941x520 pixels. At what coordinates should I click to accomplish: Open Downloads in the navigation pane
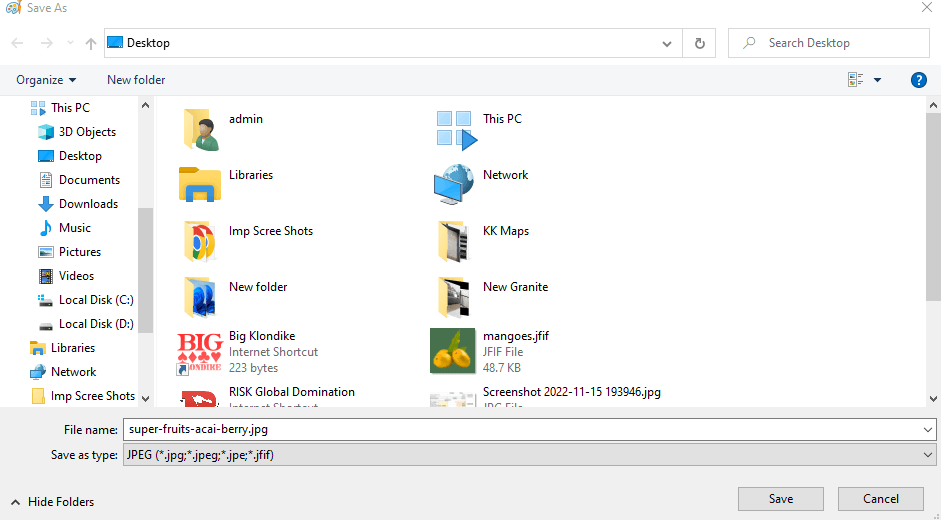(77, 204)
